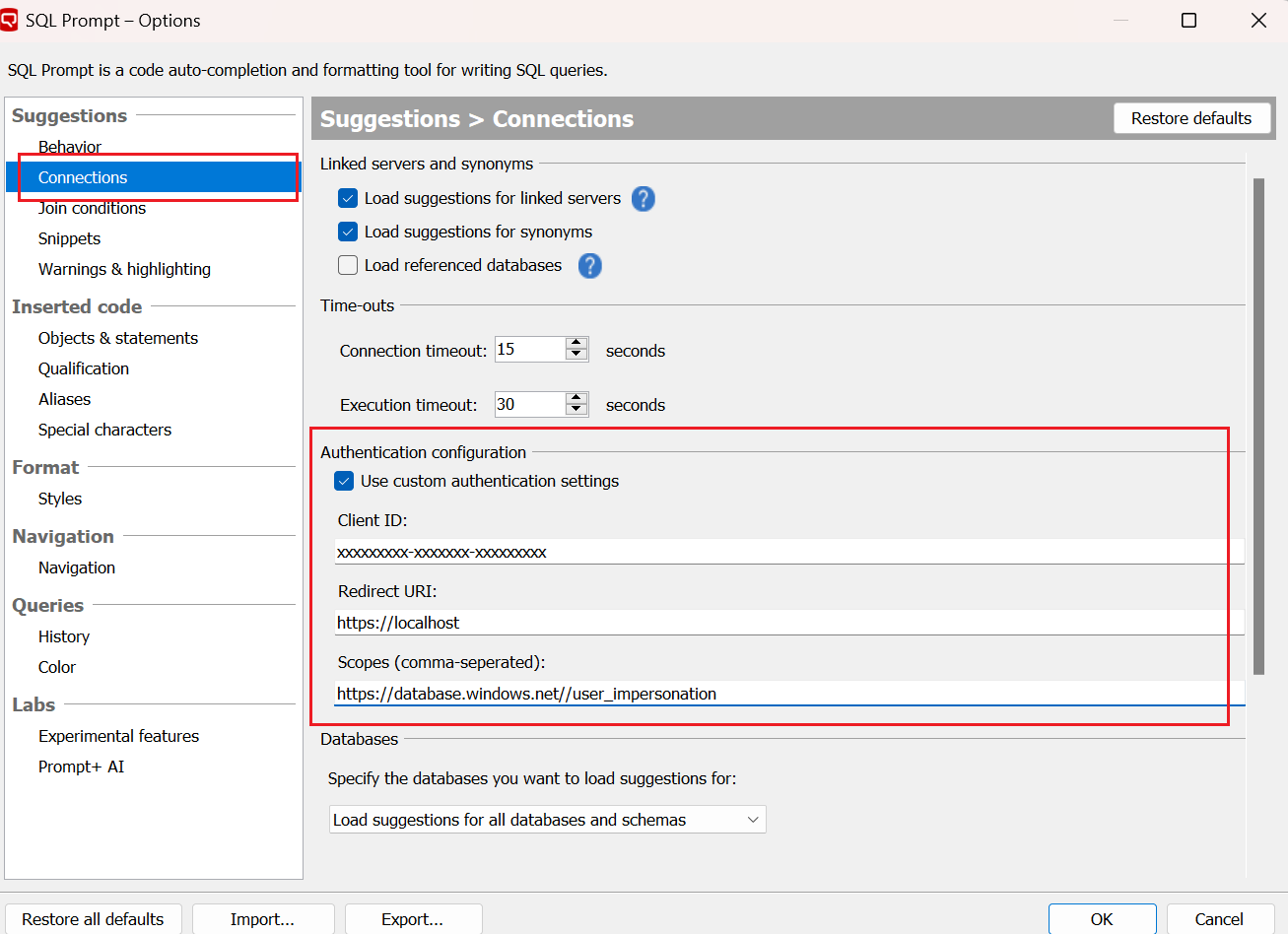Maximize the SQL Prompt Options window
The height and width of the screenshot is (934, 1288).
tap(1188, 21)
